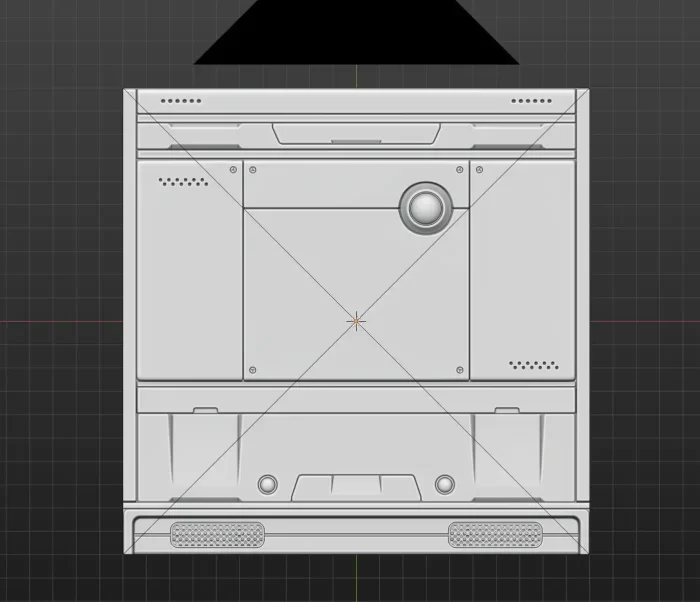
Task: Click the bottom center segmented trapezoid piece
Action: pyautogui.click(x=356, y=487)
